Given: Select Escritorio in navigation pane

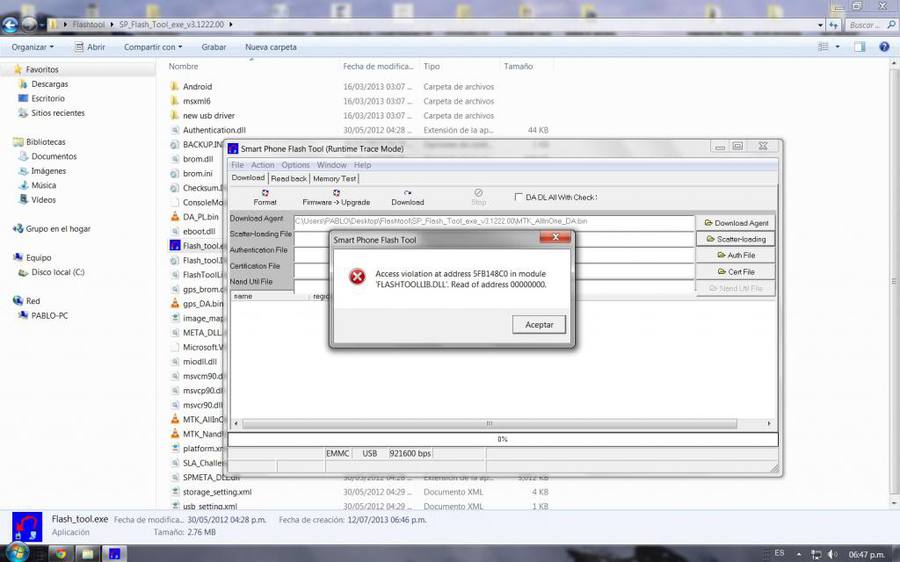Looking at the screenshot, I should tap(48, 98).
